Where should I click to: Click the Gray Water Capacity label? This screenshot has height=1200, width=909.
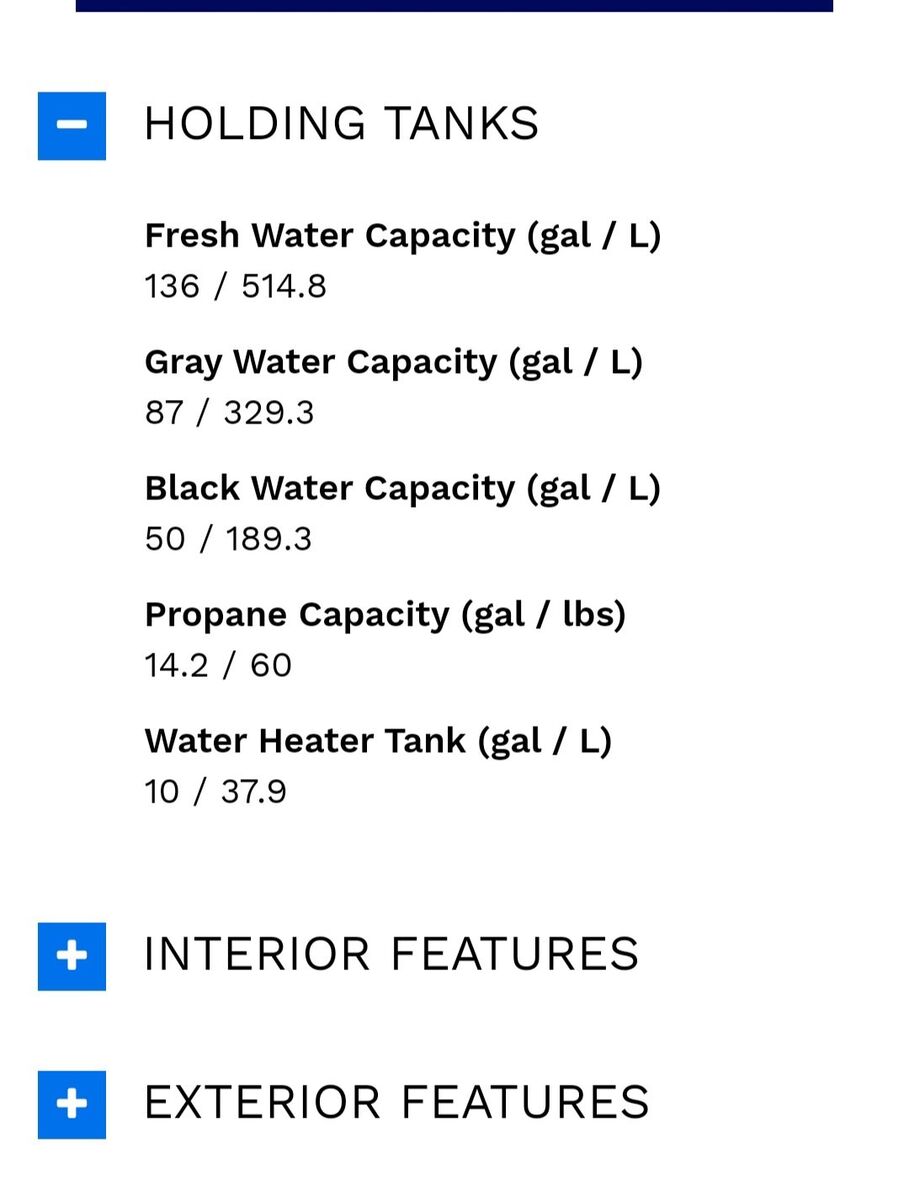pos(393,362)
